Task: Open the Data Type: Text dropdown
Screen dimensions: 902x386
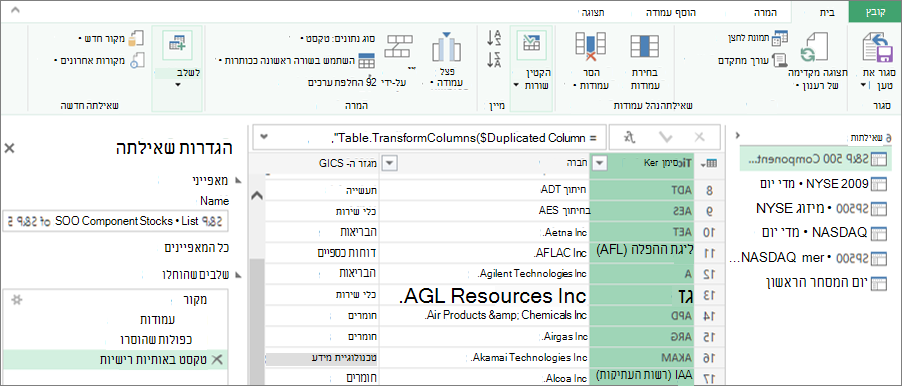Action: pos(302,39)
